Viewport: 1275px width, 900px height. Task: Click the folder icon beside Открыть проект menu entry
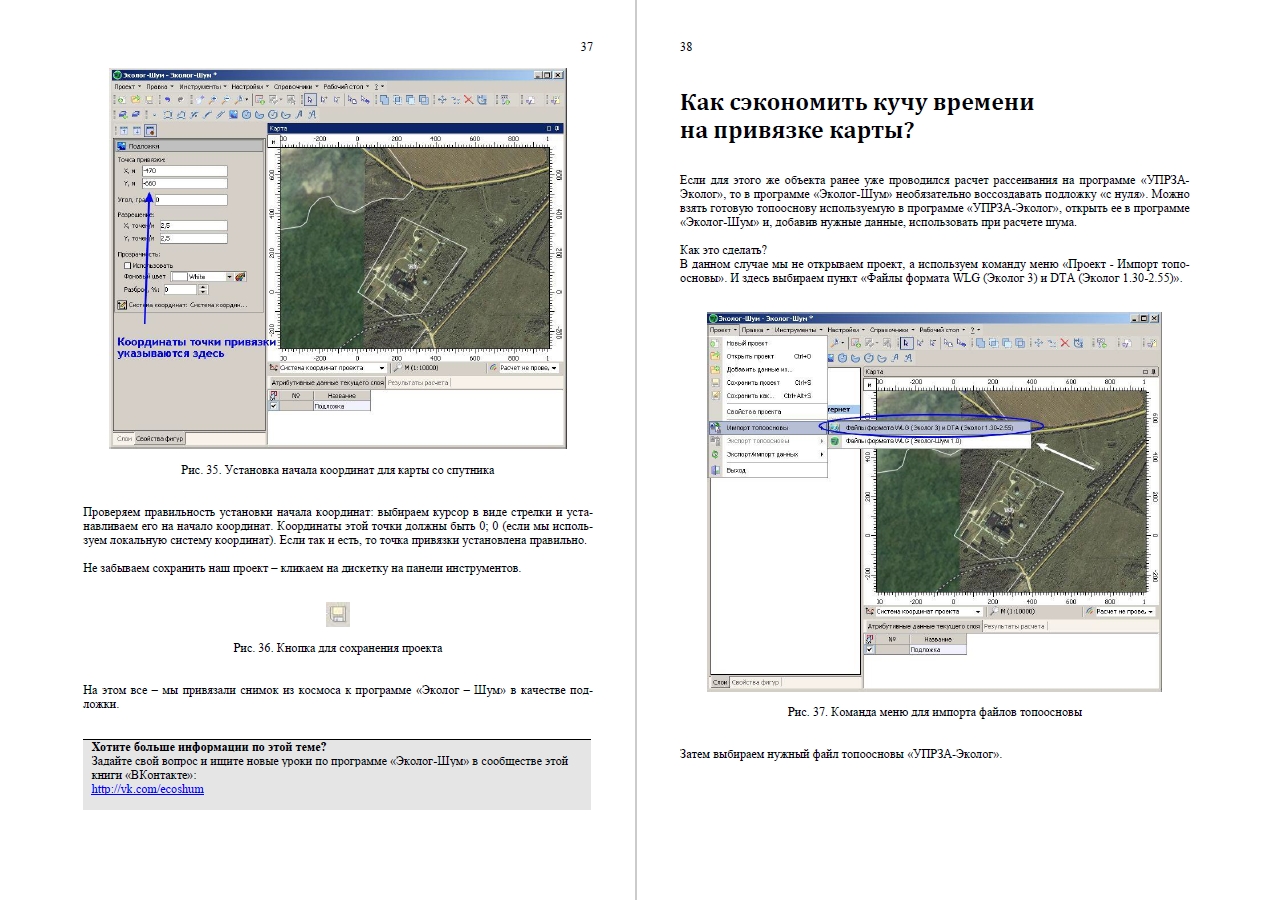coord(714,356)
